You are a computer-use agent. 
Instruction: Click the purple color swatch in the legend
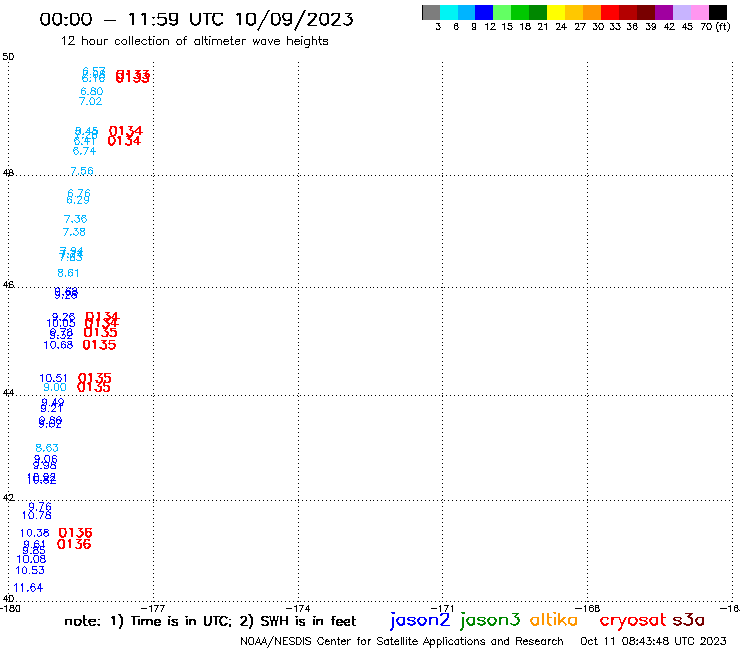pos(664,12)
